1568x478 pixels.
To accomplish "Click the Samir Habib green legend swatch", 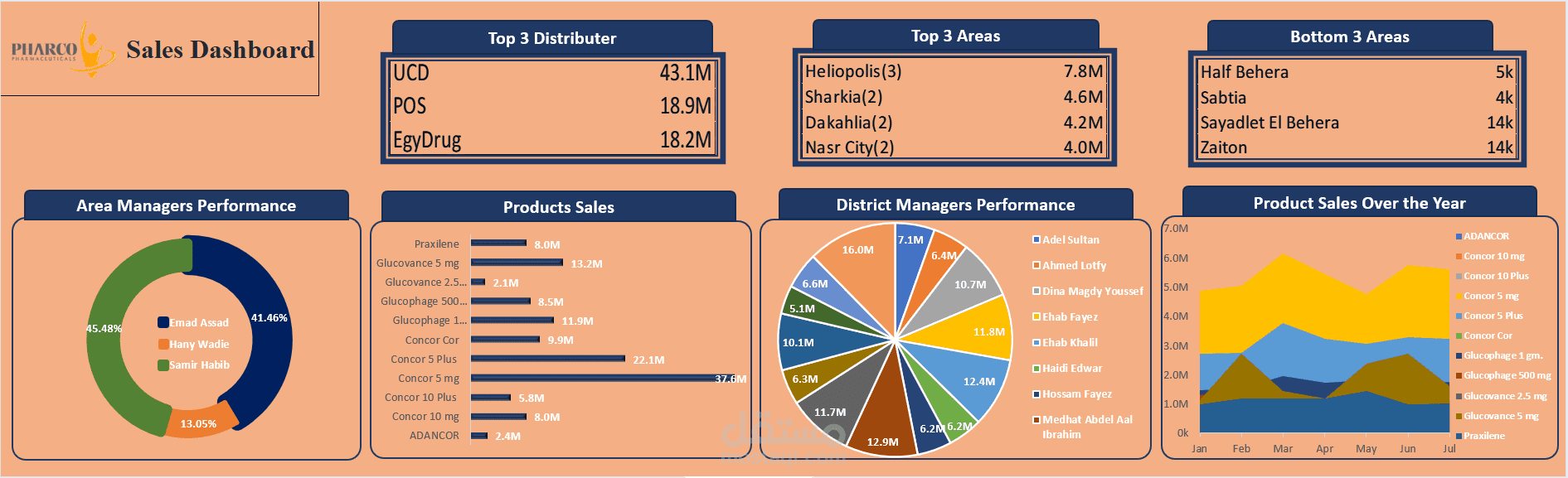I will [x=163, y=365].
